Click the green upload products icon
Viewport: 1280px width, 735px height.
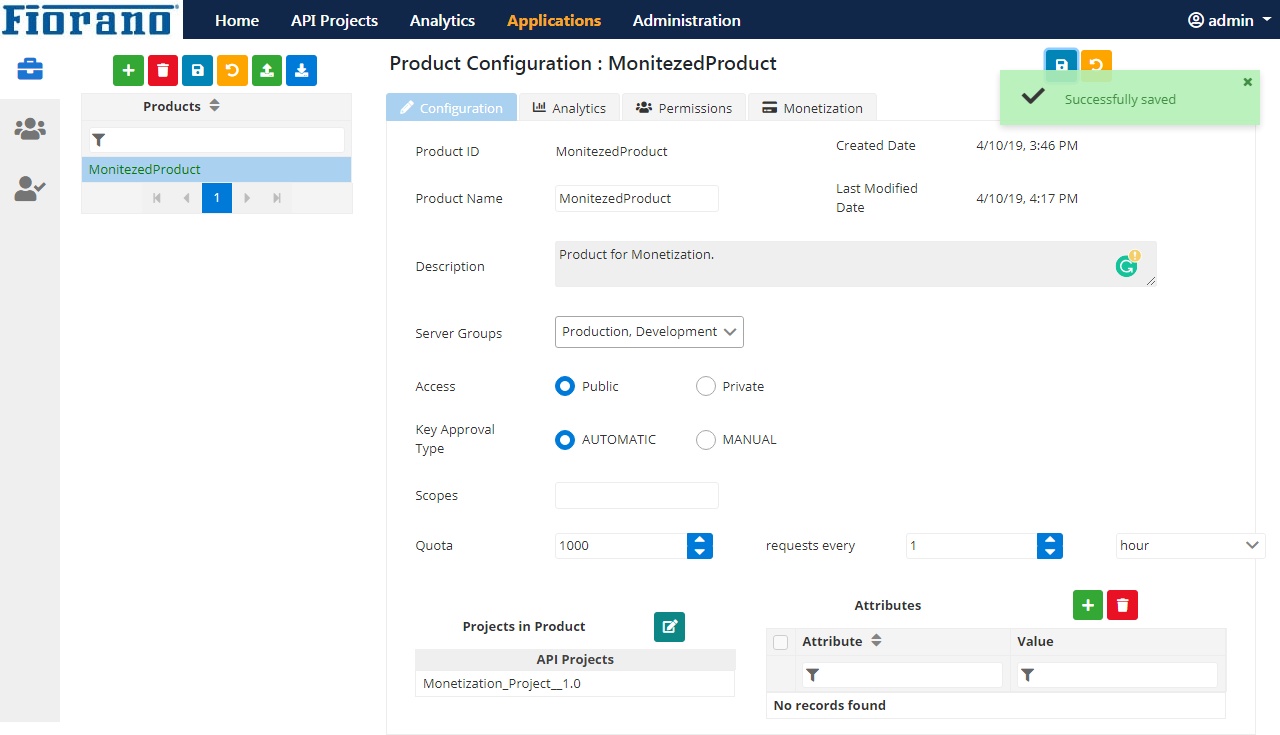(267, 70)
